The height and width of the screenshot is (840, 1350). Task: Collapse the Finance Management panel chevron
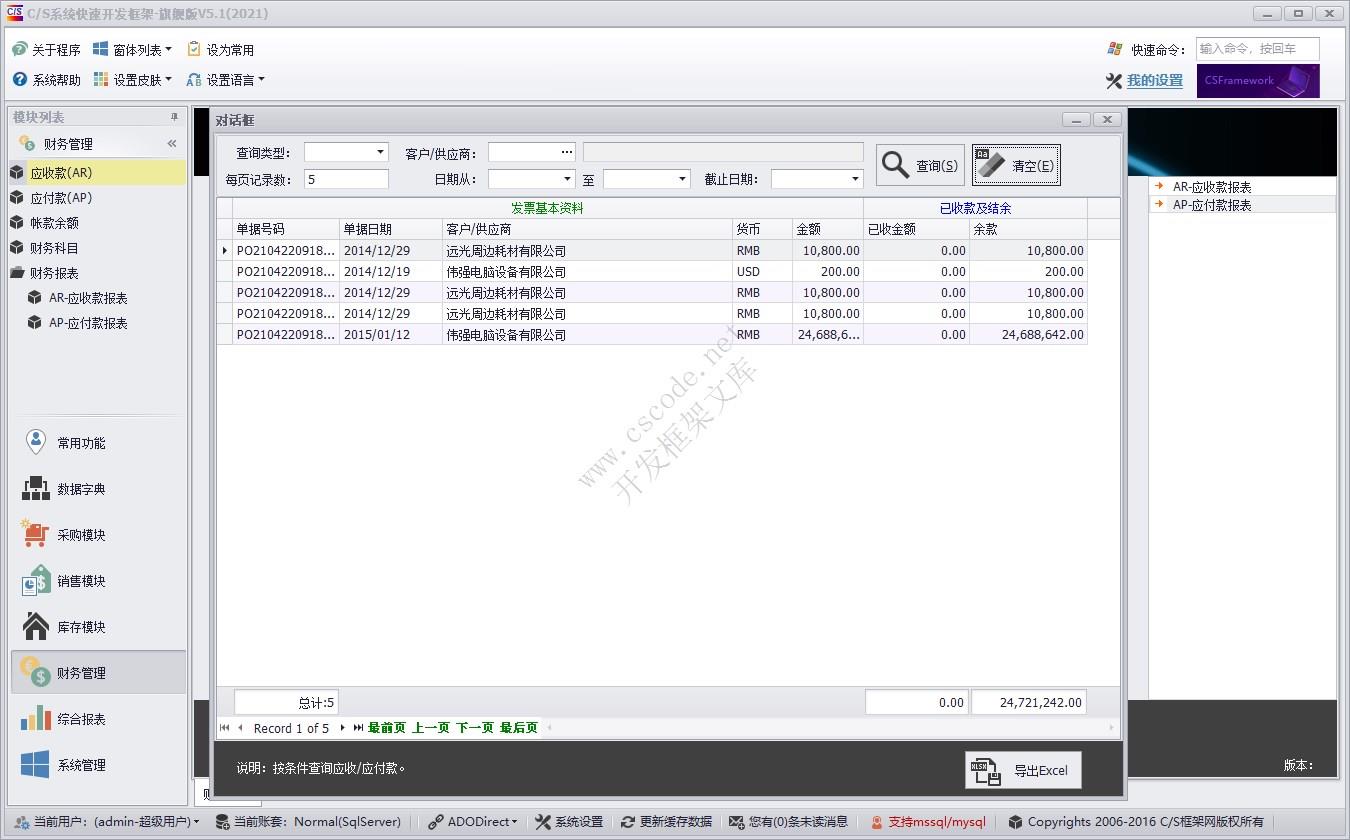pyautogui.click(x=172, y=144)
